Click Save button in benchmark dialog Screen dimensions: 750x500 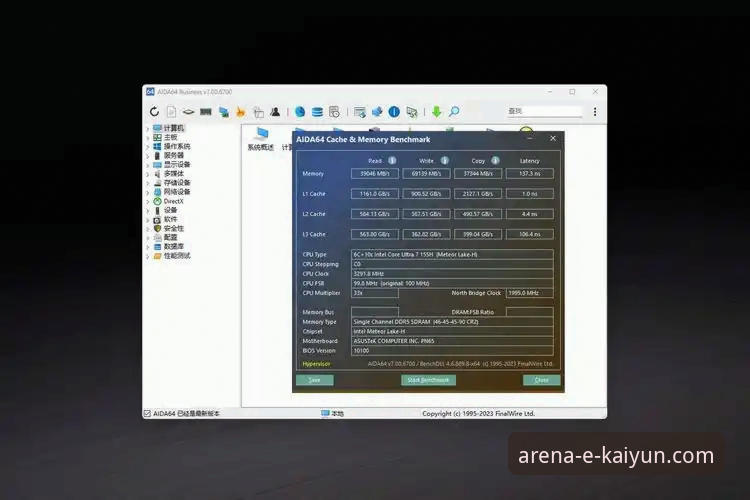(315, 380)
